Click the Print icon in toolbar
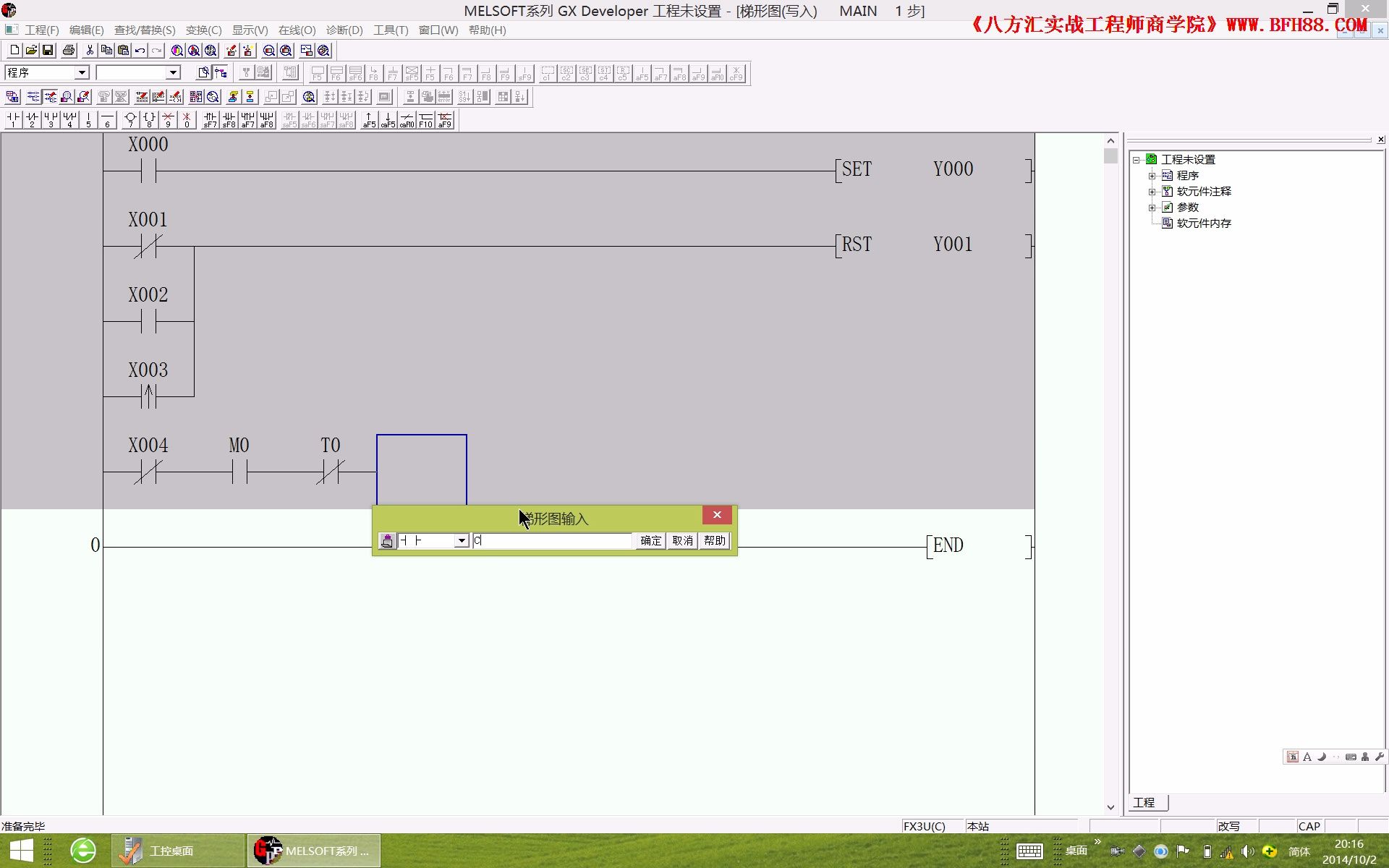Screen dimensions: 1389x868 click(69, 50)
